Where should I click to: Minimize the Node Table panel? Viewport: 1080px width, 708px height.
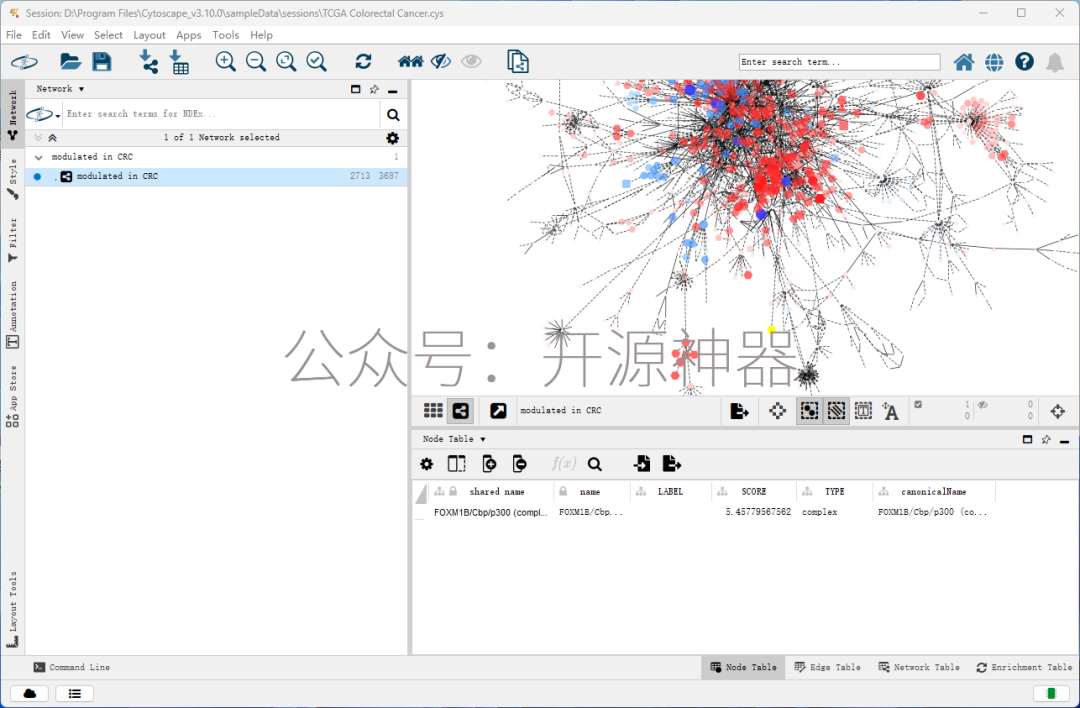(x=1065, y=439)
